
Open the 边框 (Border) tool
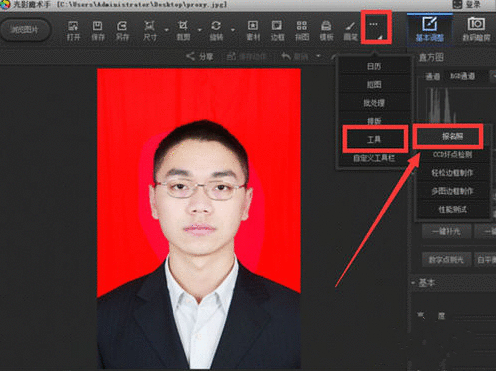(x=277, y=31)
